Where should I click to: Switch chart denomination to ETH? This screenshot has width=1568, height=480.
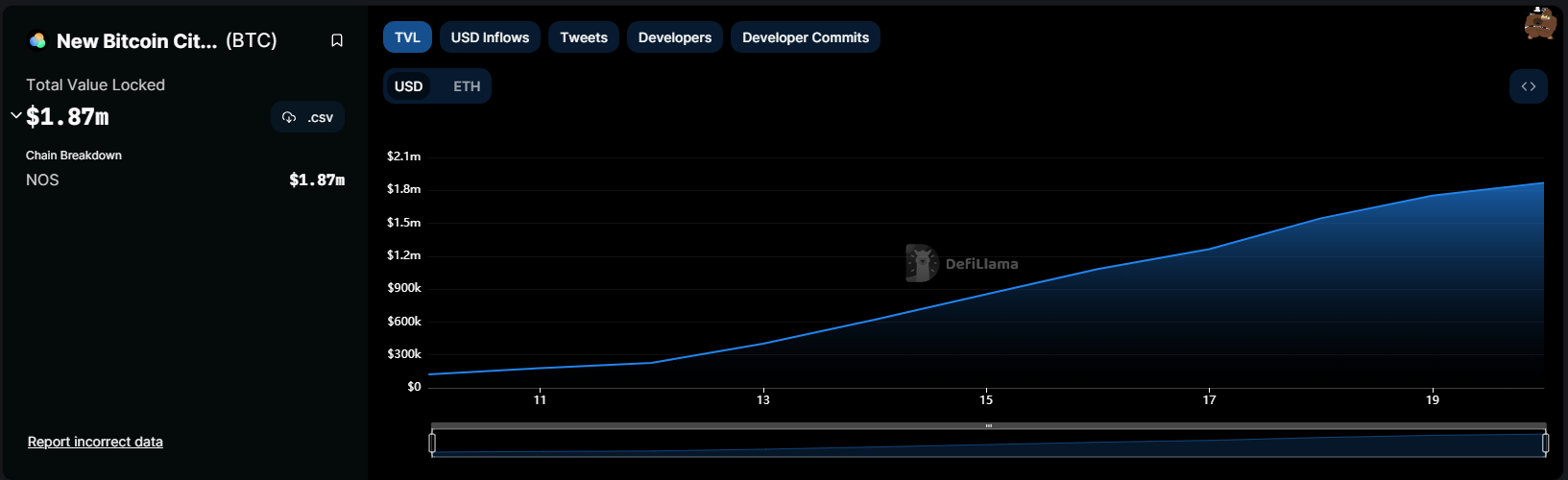pos(467,86)
